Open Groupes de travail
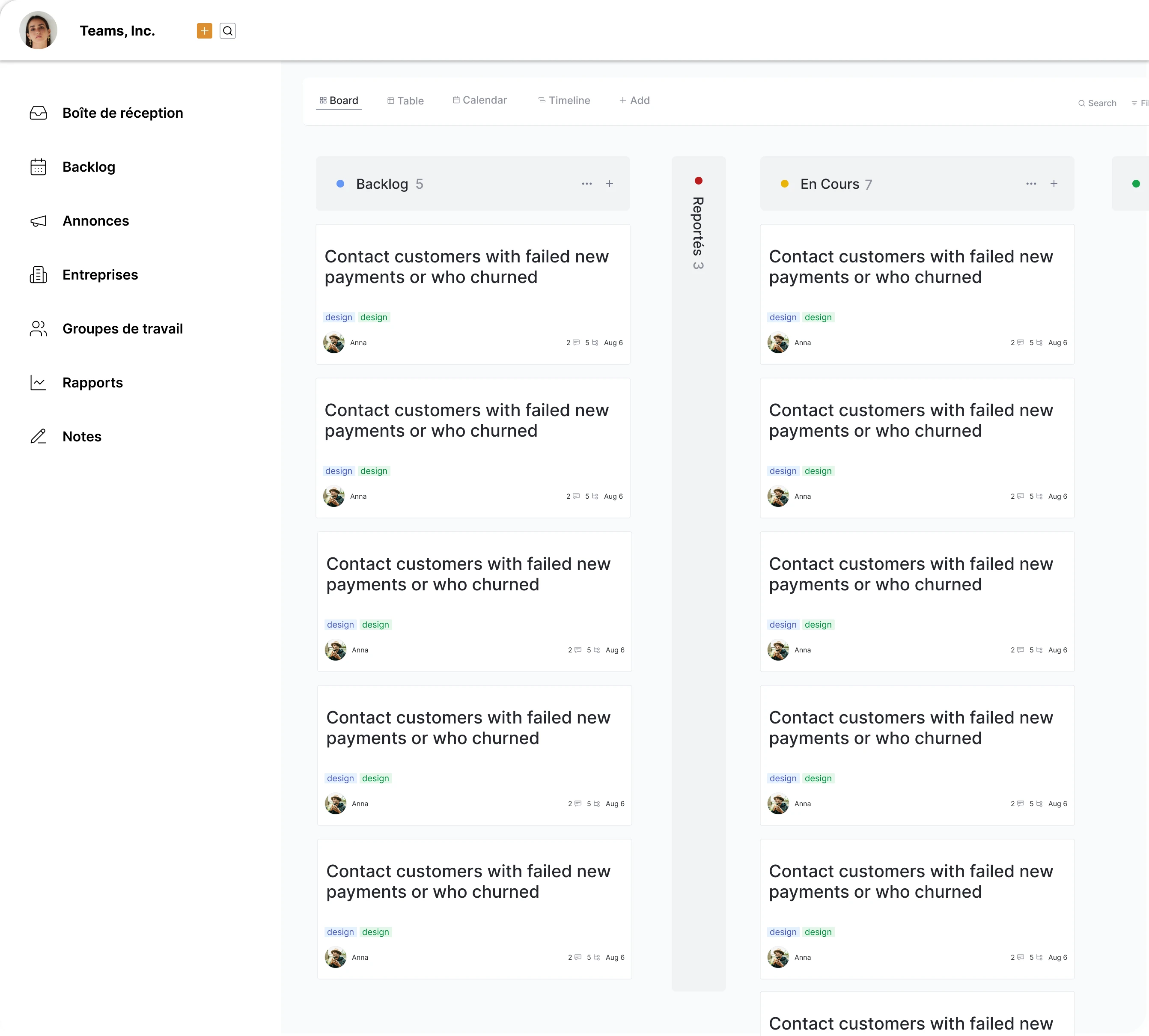The image size is (1149, 1036). pyautogui.click(x=122, y=329)
